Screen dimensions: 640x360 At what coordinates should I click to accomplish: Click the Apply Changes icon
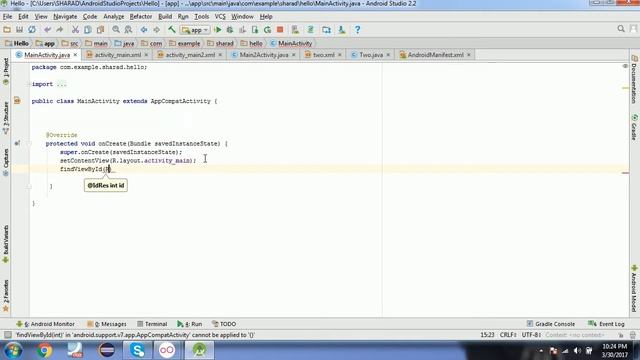[267, 30]
